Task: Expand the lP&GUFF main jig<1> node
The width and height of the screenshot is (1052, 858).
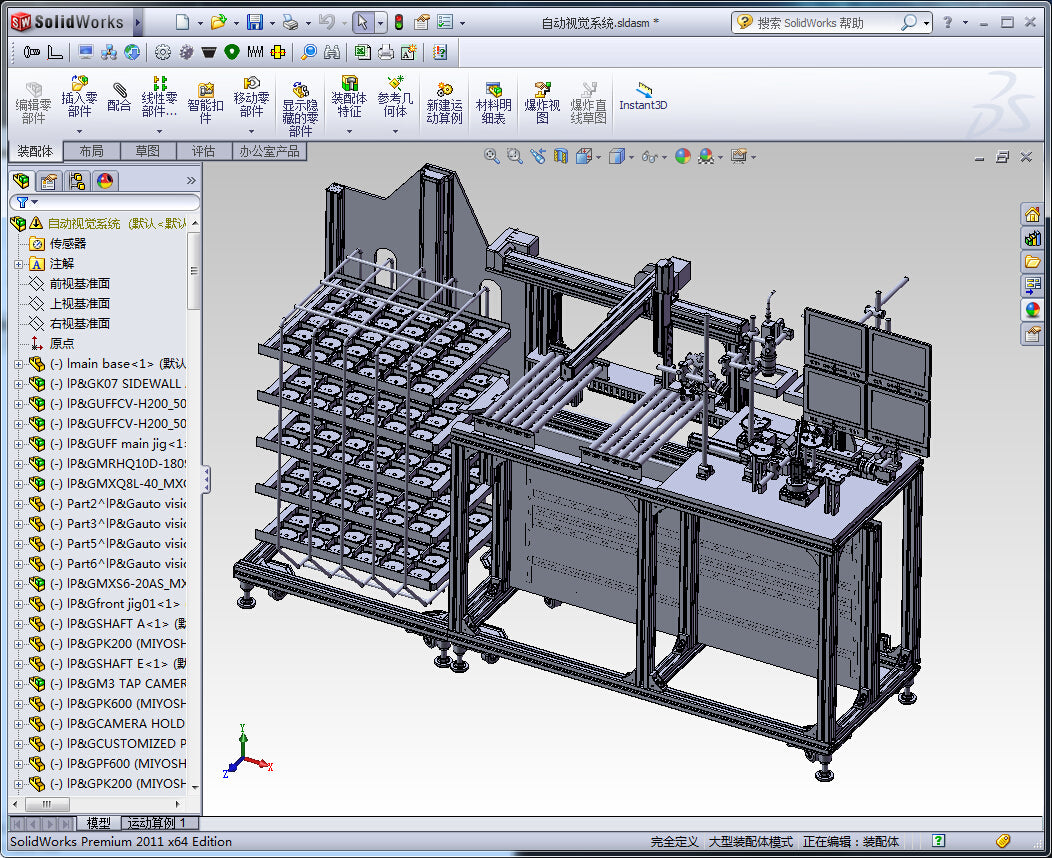Action: click(x=18, y=444)
